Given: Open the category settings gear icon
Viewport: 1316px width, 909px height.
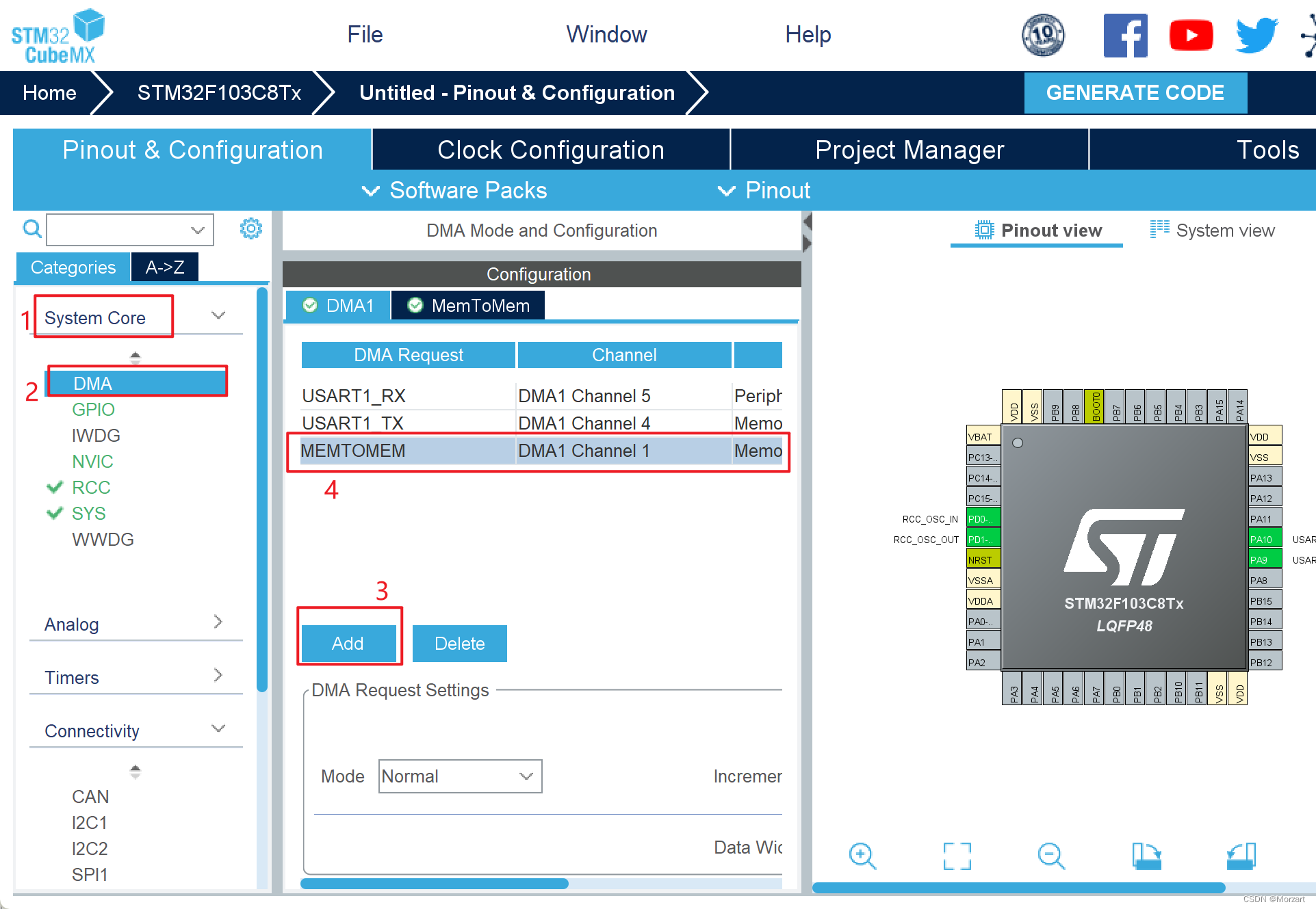Looking at the screenshot, I should pyautogui.click(x=251, y=228).
